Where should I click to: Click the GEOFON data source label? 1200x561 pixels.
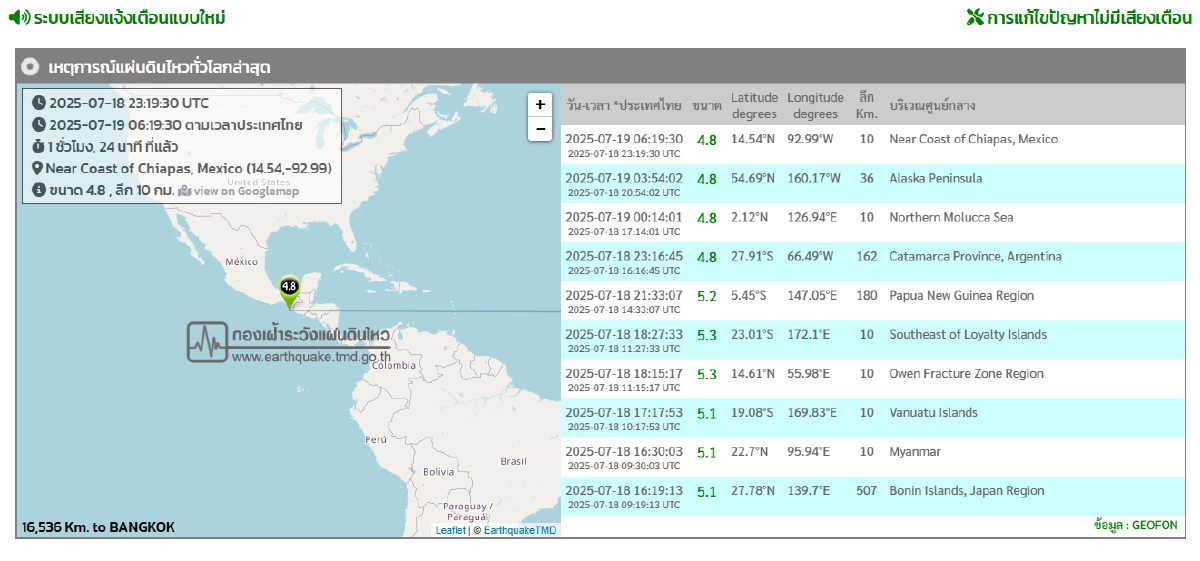point(1136,525)
